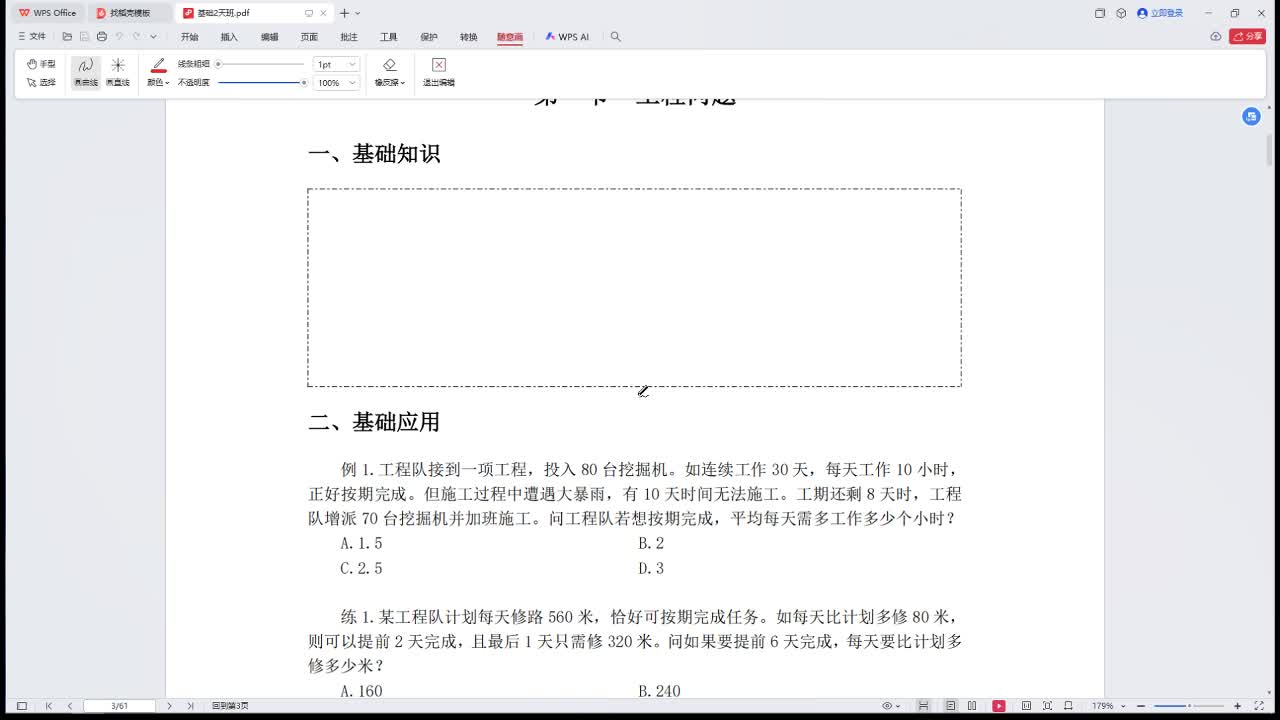Click the save icon in quick toolbar
The width and height of the screenshot is (1280, 720).
[x=84, y=37]
